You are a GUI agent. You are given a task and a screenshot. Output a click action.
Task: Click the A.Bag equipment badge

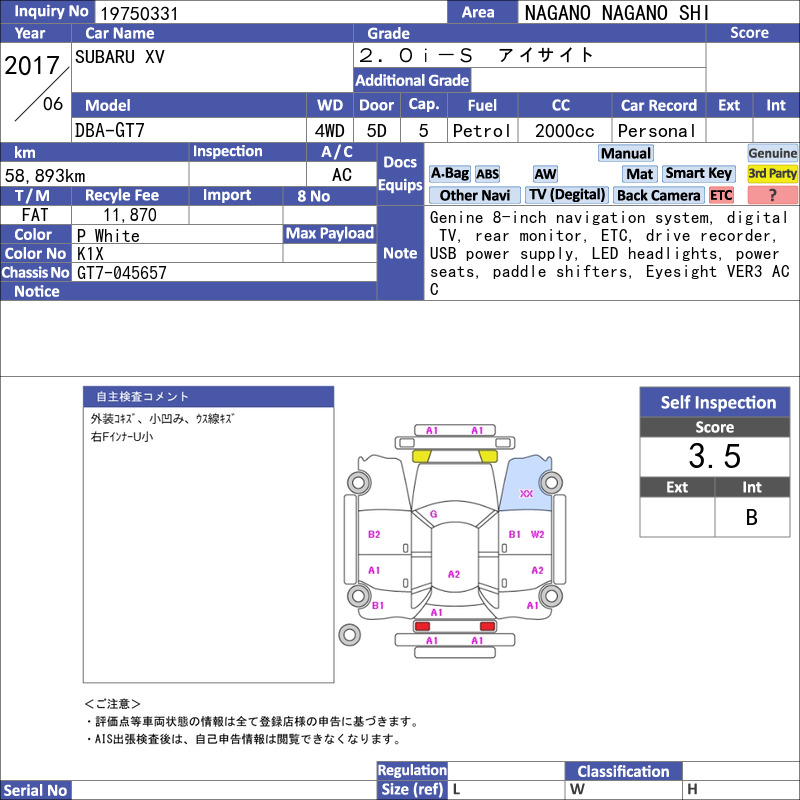point(449,173)
